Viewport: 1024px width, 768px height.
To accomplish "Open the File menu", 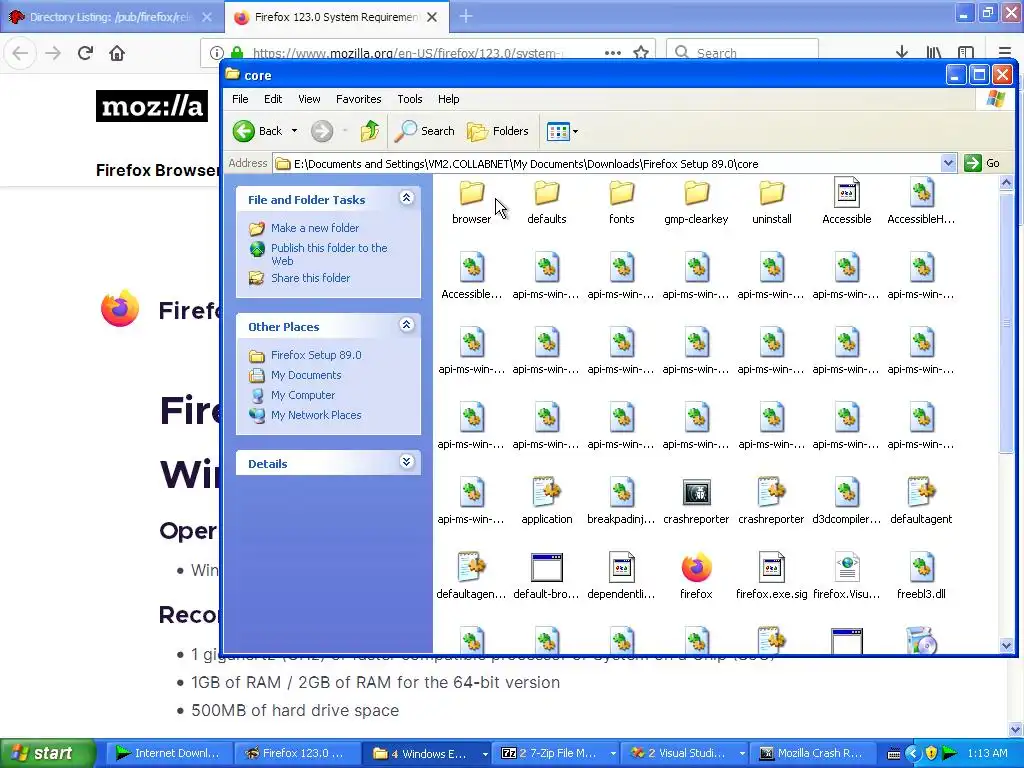I will 240,99.
